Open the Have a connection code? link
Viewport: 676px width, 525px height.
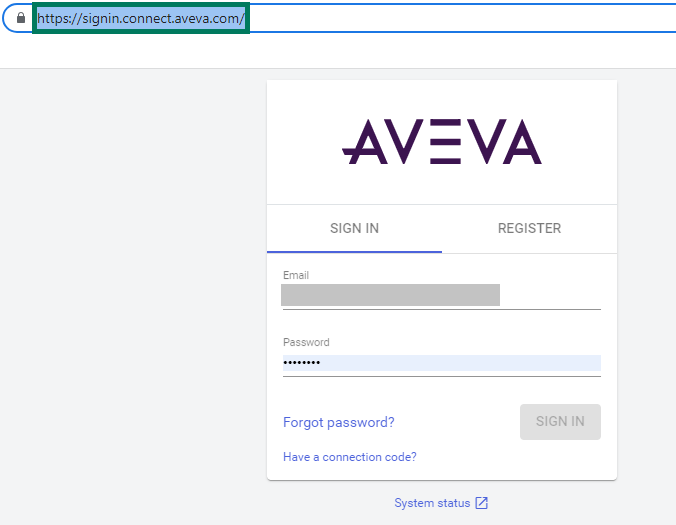pos(349,457)
